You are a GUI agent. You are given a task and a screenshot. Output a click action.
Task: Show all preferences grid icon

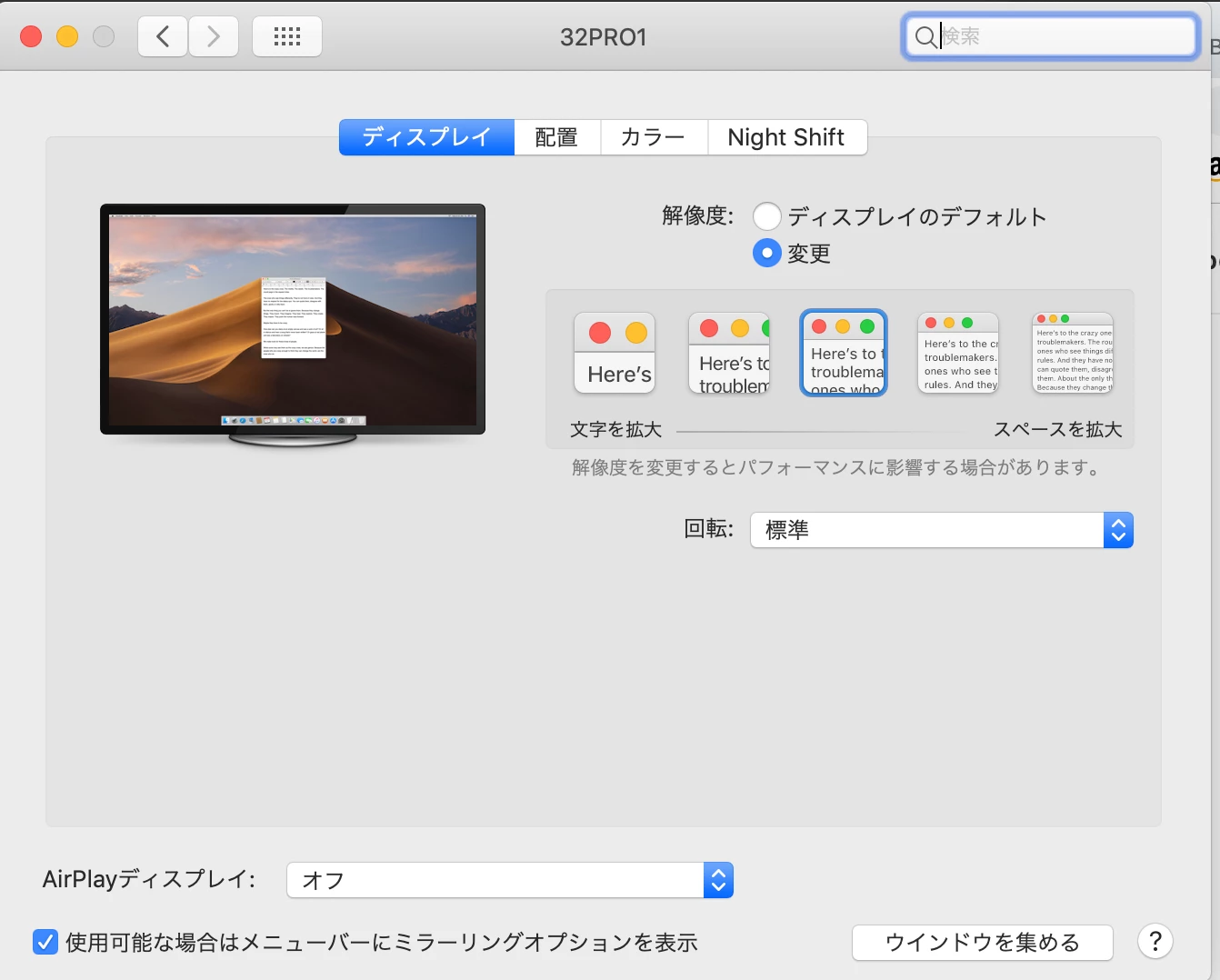tap(287, 36)
